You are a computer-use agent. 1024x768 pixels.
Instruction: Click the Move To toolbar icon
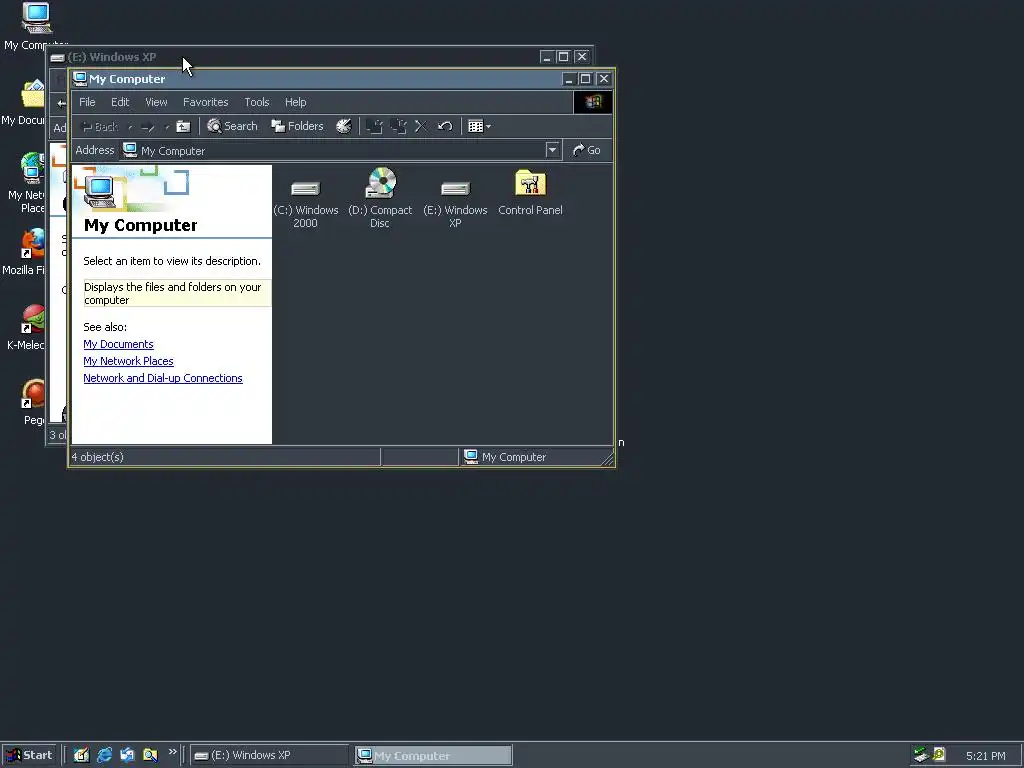tap(374, 126)
